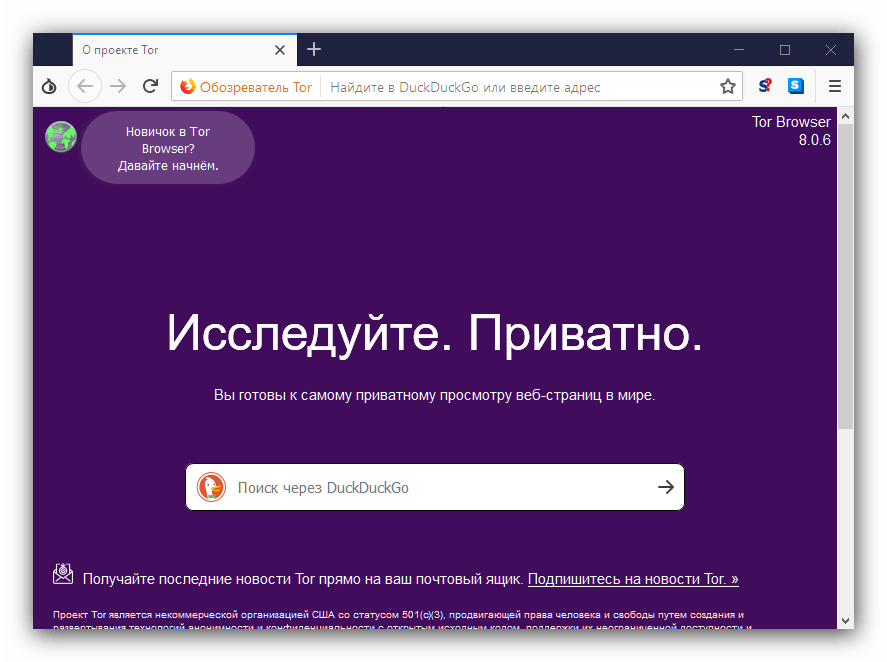Click the DuckDuckGo duck logo

click(x=212, y=487)
